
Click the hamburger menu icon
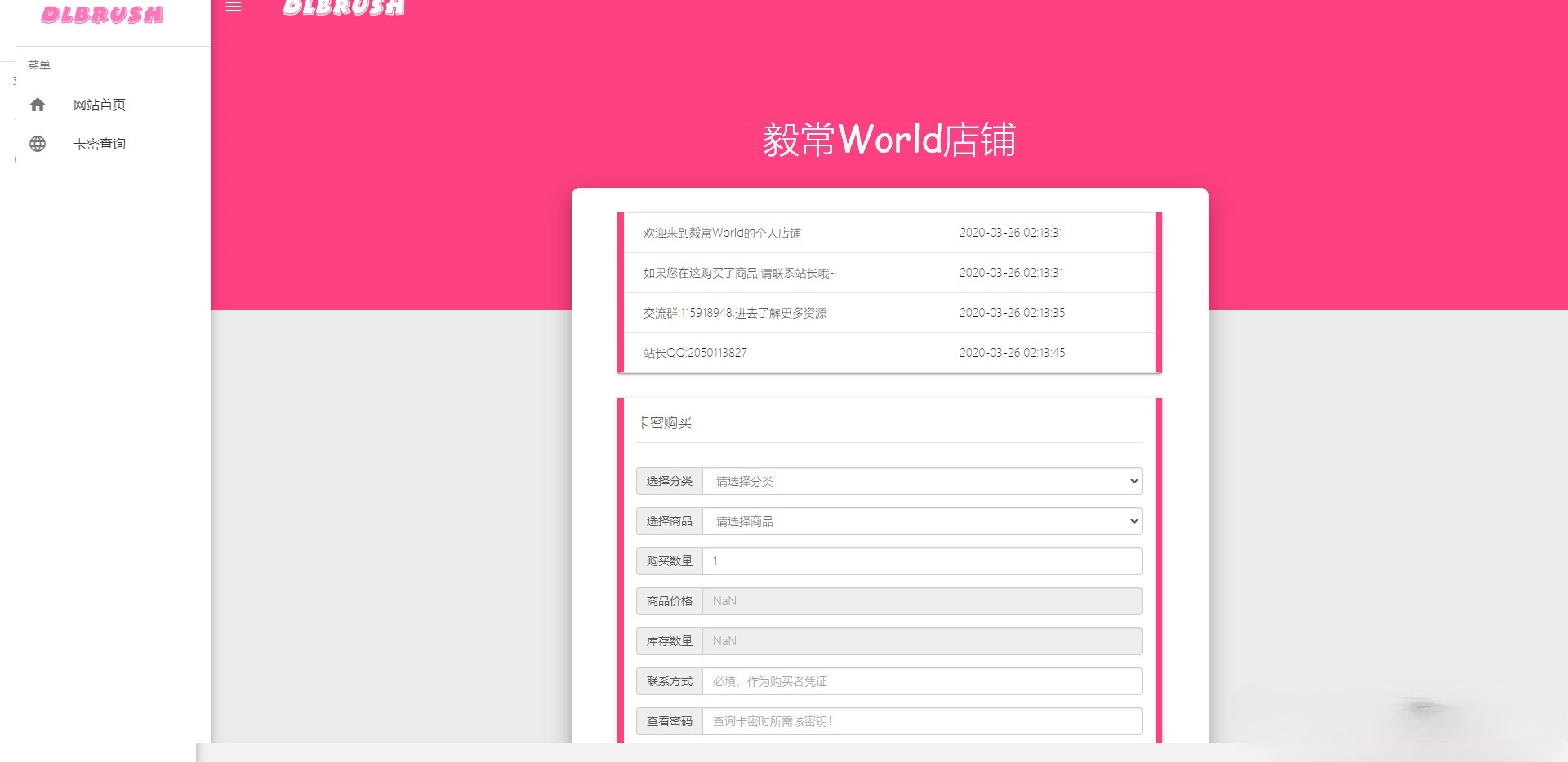pyautogui.click(x=234, y=7)
